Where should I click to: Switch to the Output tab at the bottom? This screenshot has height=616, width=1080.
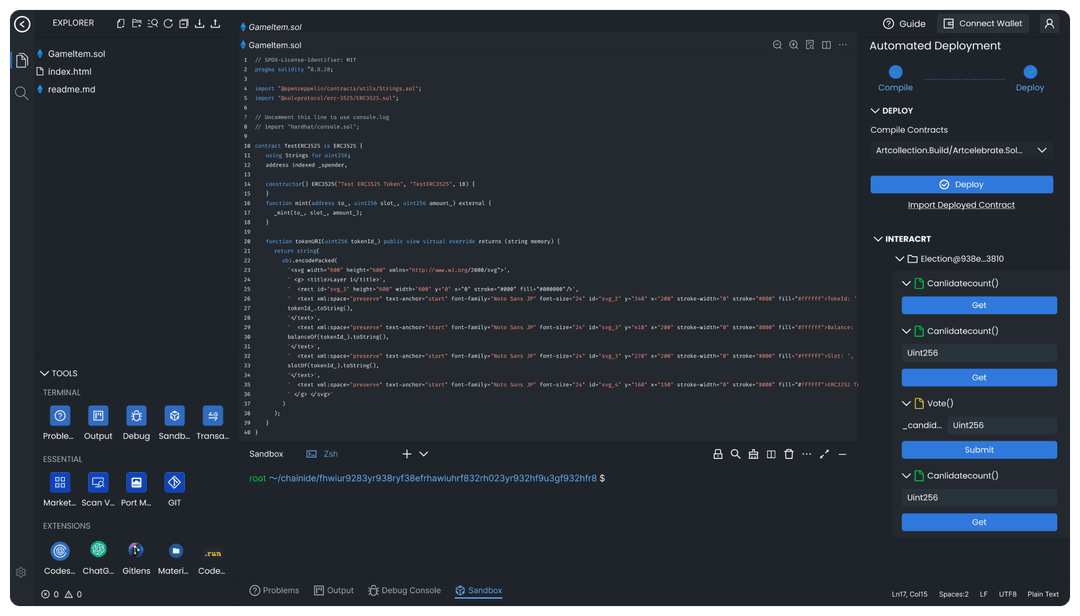click(334, 590)
